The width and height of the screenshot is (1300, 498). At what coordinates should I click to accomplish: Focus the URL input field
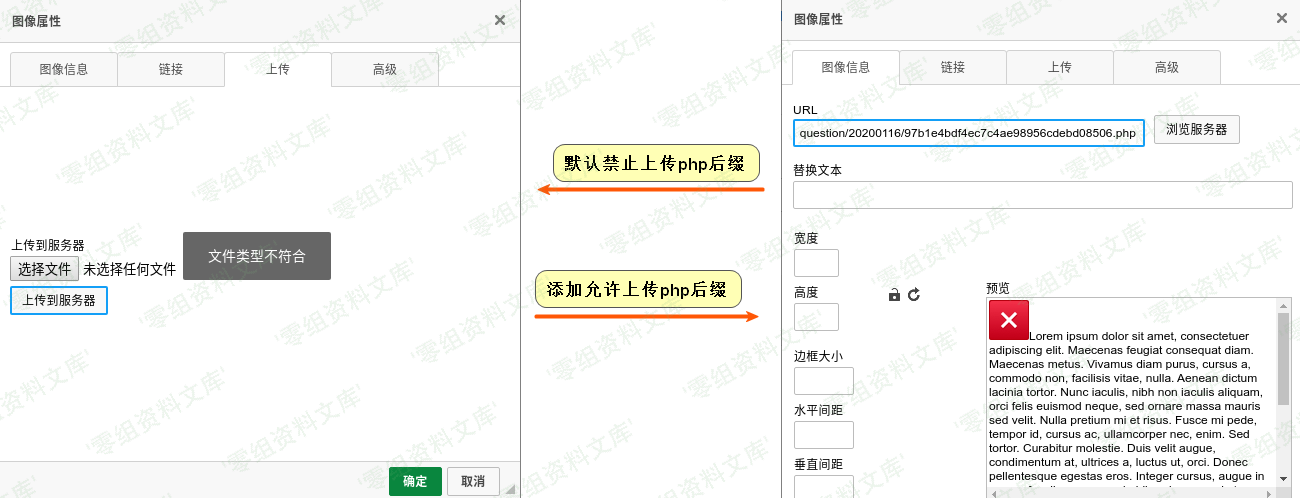click(968, 133)
